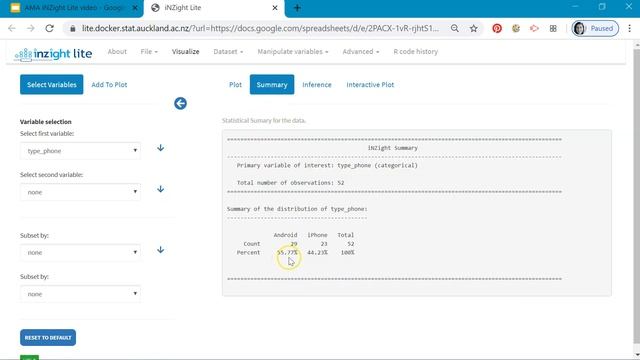
Task: Expand the Manipulate variables menu
Action: click(x=293, y=51)
